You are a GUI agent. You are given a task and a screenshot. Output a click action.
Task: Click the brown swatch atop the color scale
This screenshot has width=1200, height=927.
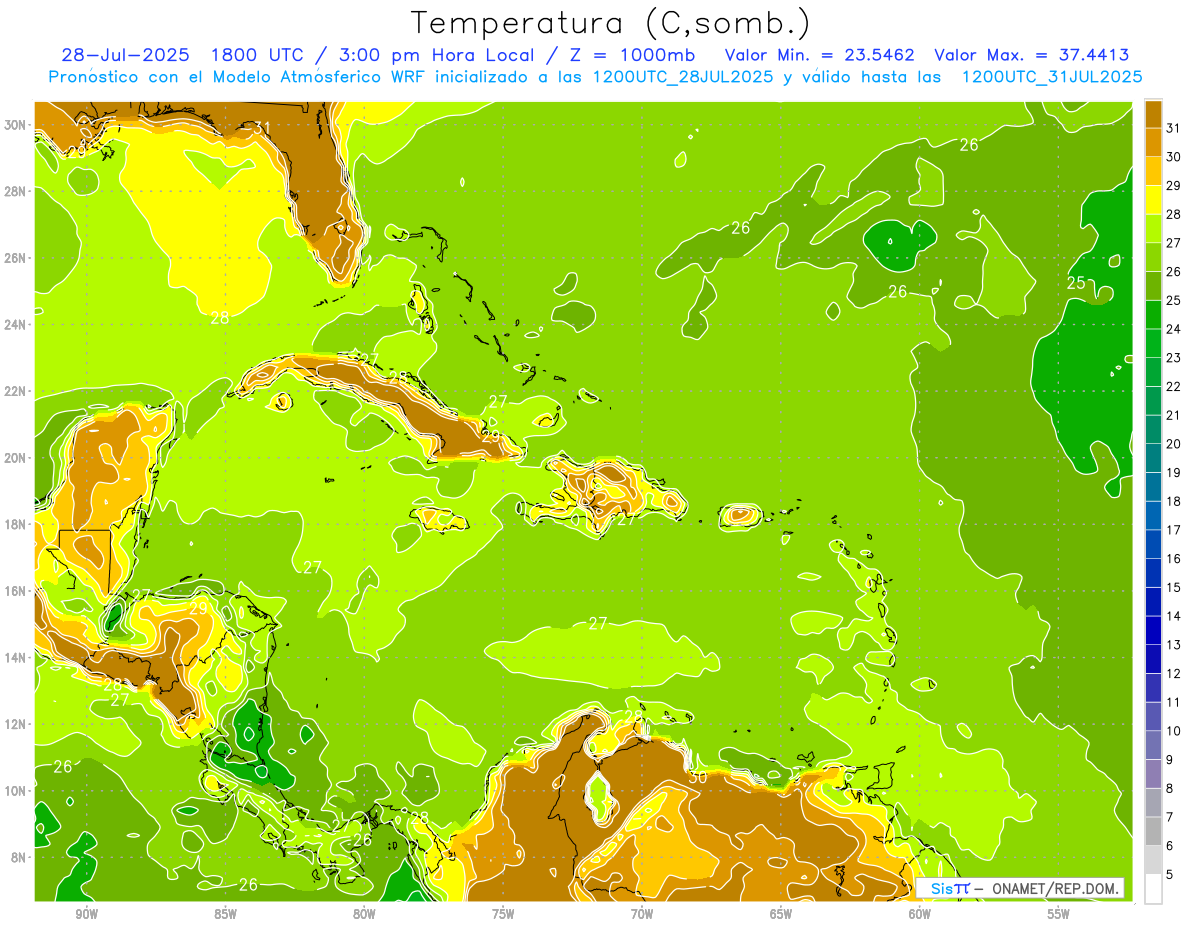(1153, 114)
